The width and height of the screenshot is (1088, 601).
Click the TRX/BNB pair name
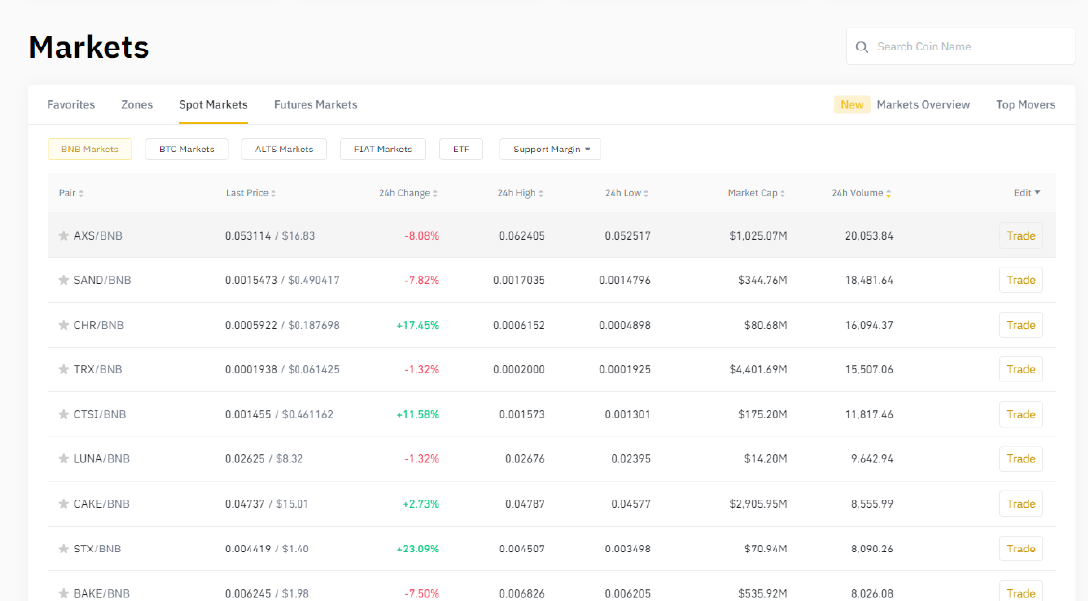98,369
